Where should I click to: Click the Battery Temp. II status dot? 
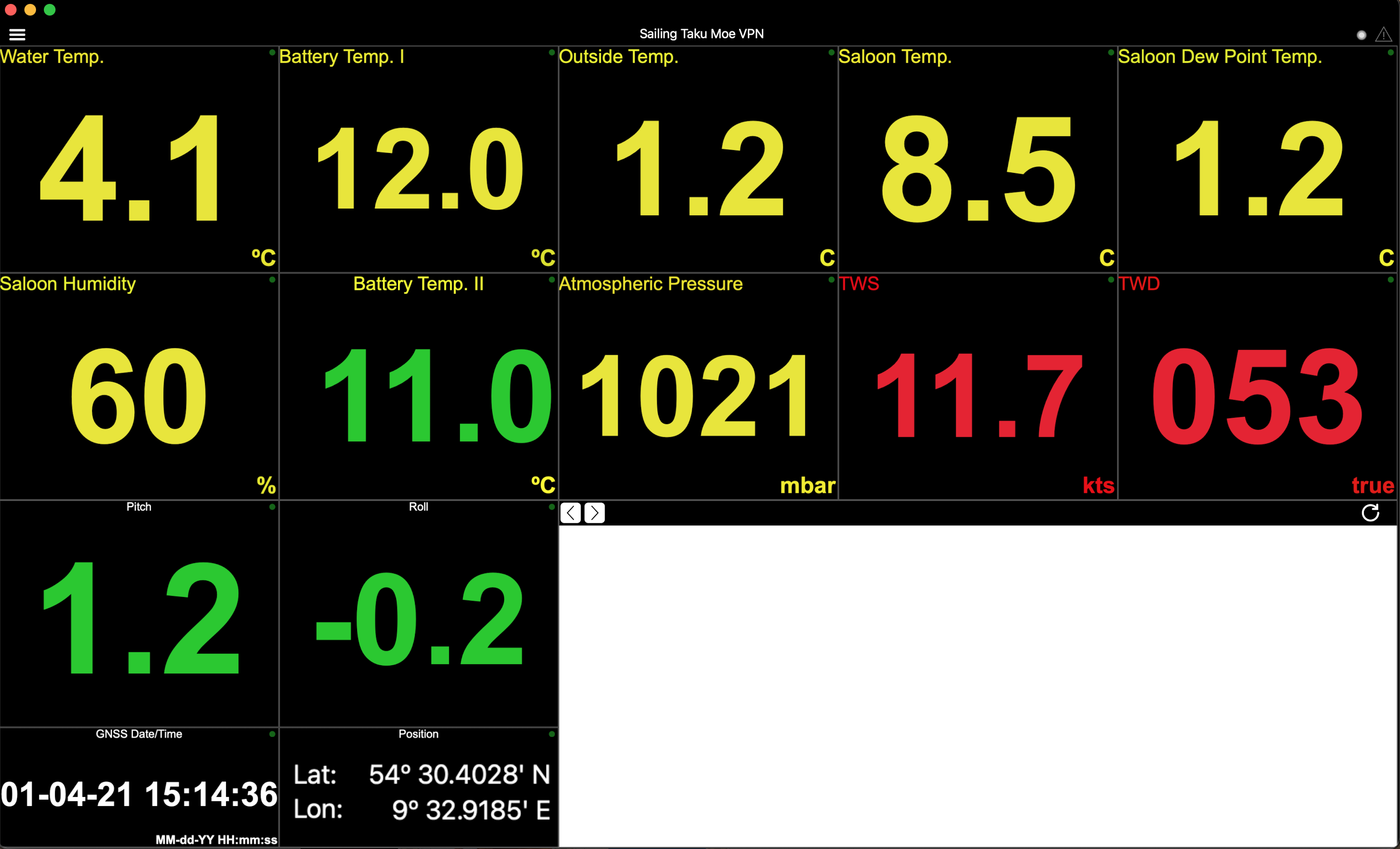point(551,280)
